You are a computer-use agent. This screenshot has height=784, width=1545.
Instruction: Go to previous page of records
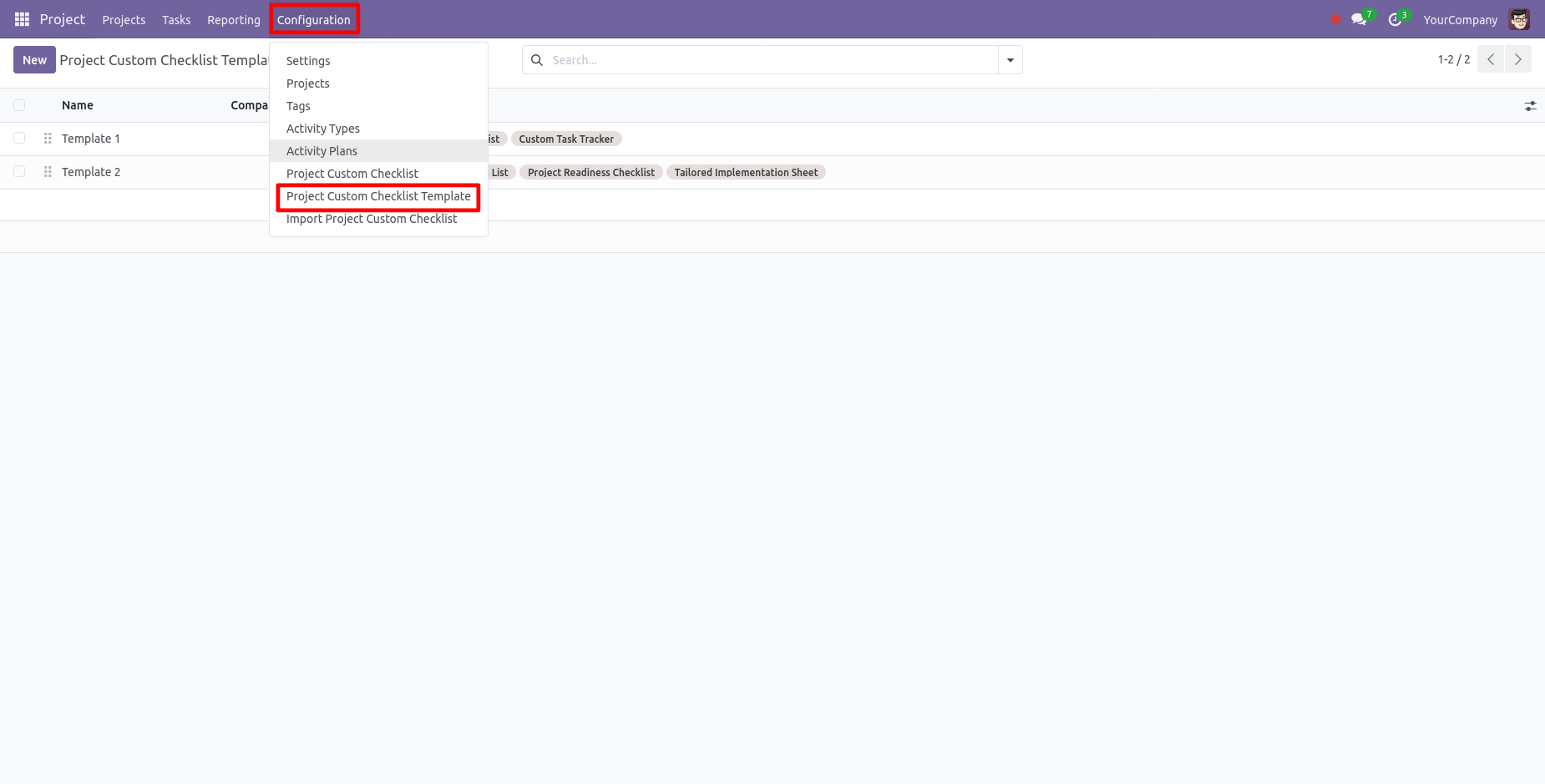coord(1491,59)
